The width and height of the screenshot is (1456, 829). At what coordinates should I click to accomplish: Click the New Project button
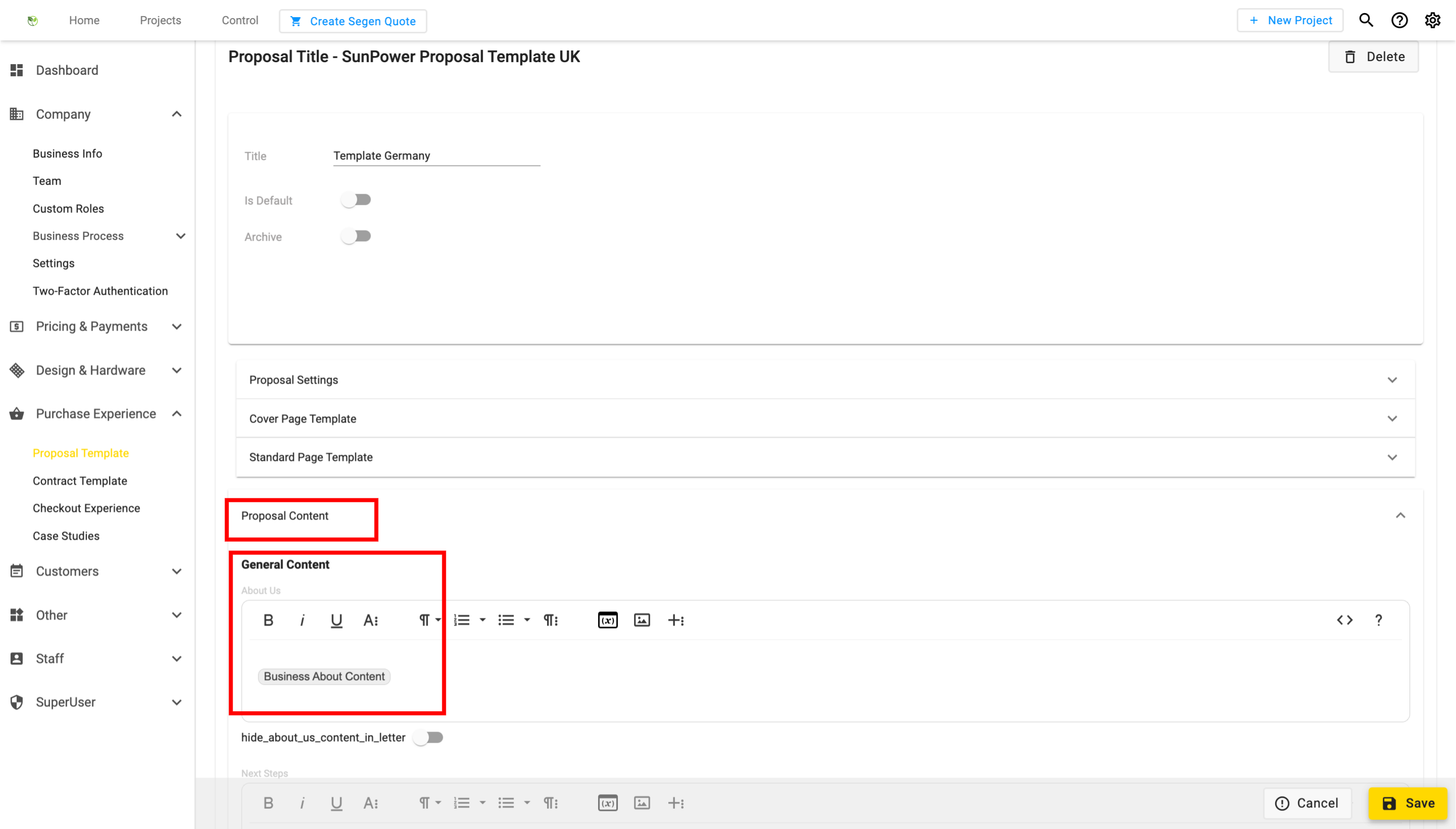click(x=1290, y=21)
